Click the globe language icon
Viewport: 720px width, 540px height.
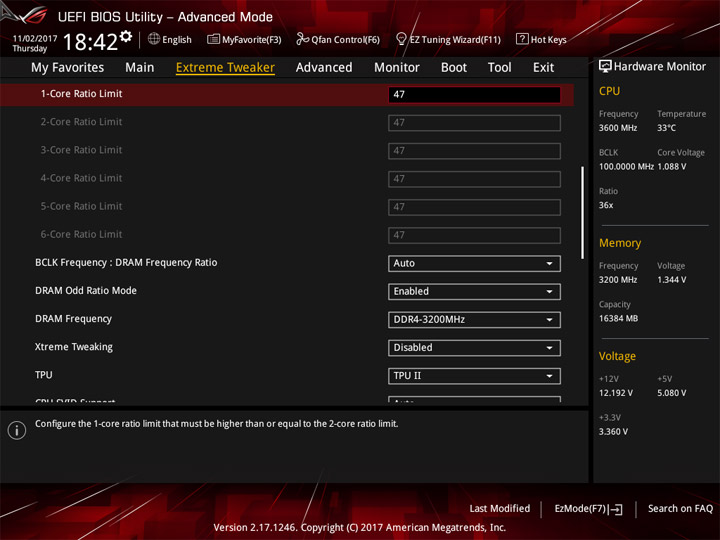(154, 39)
